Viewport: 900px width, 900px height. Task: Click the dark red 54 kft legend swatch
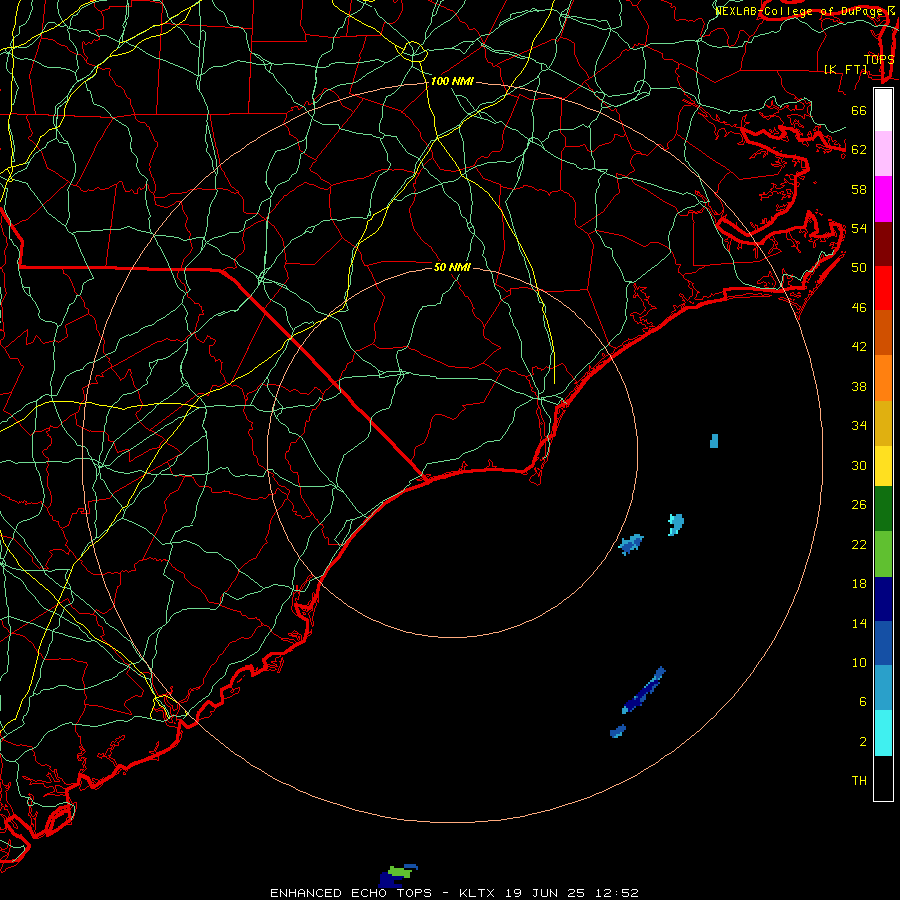pos(883,243)
